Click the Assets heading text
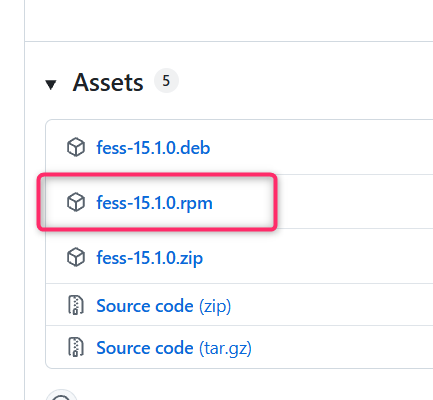 (108, 82)
